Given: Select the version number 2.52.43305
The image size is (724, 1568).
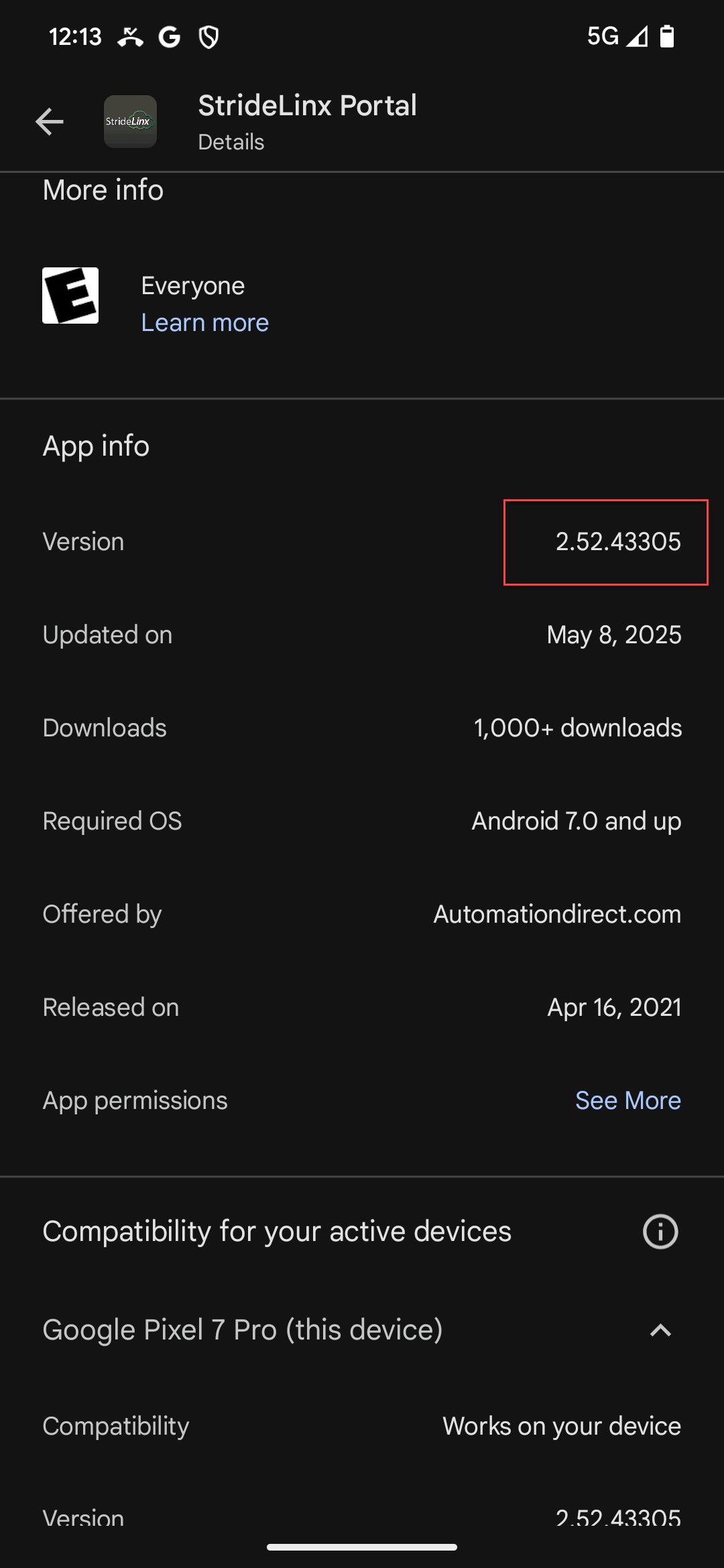Looking at the screenshot, I should point(618,541).
